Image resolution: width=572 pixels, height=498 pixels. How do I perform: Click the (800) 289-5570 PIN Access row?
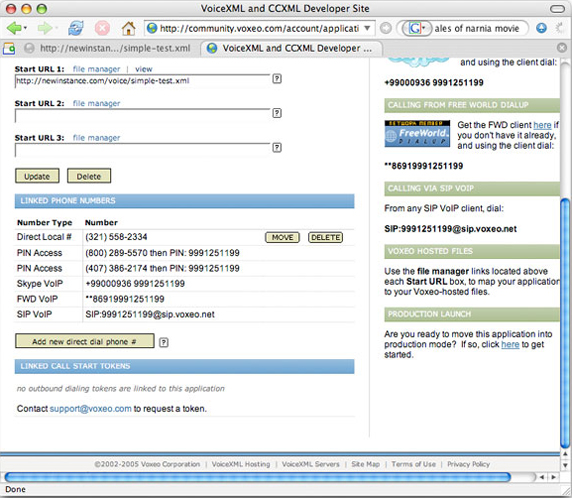coord(185,253)
